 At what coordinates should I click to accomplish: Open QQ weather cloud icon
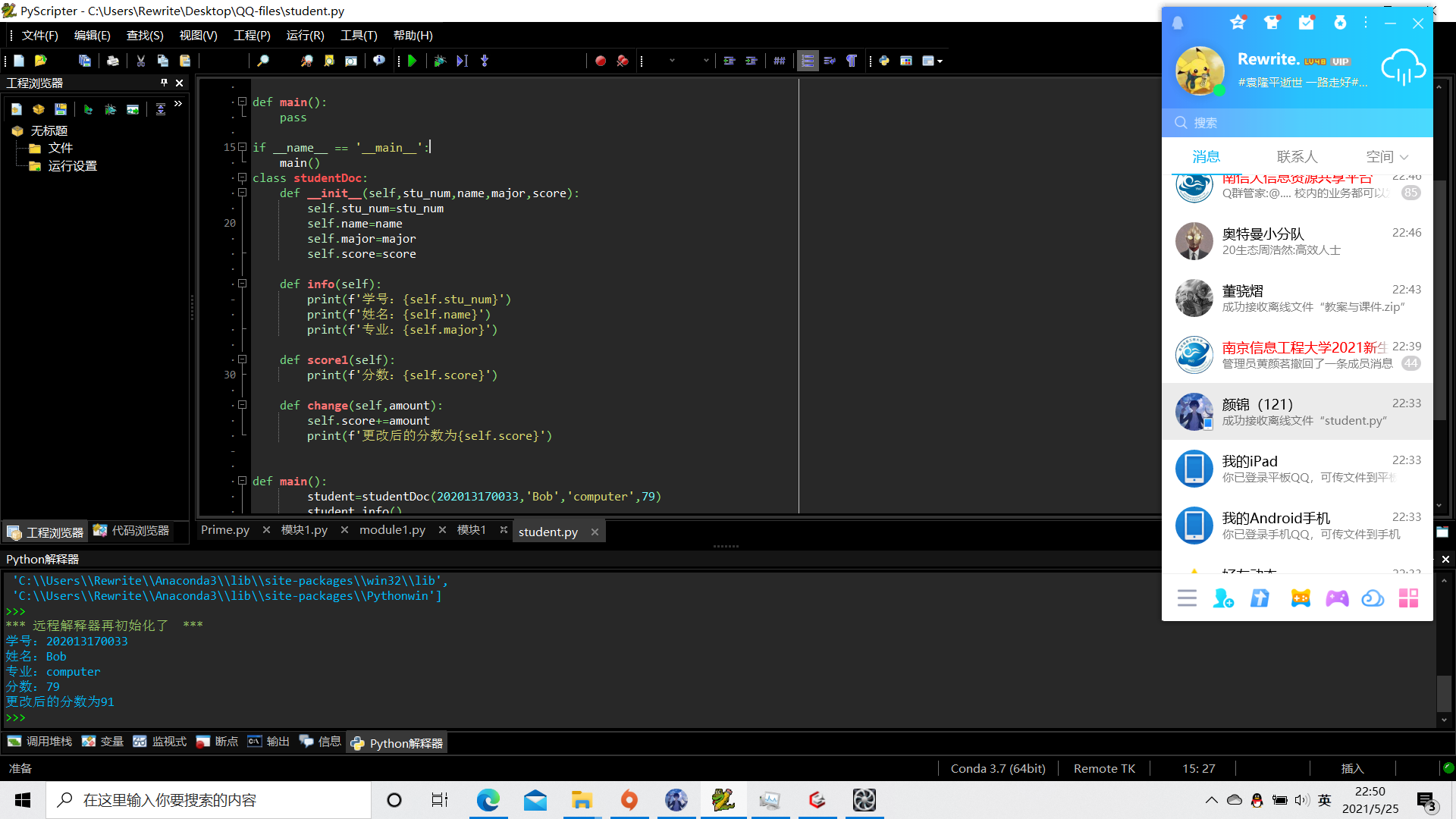(x=1402, y=68)
